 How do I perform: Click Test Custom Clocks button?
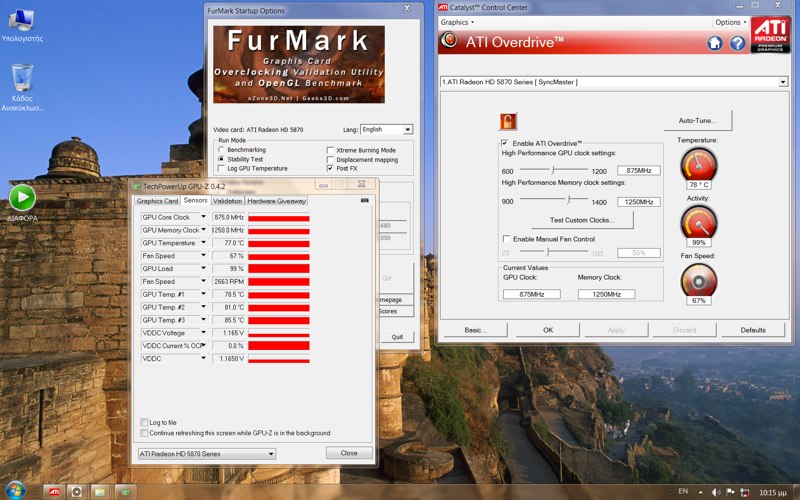pyautogui.click(x=582, y=220)
